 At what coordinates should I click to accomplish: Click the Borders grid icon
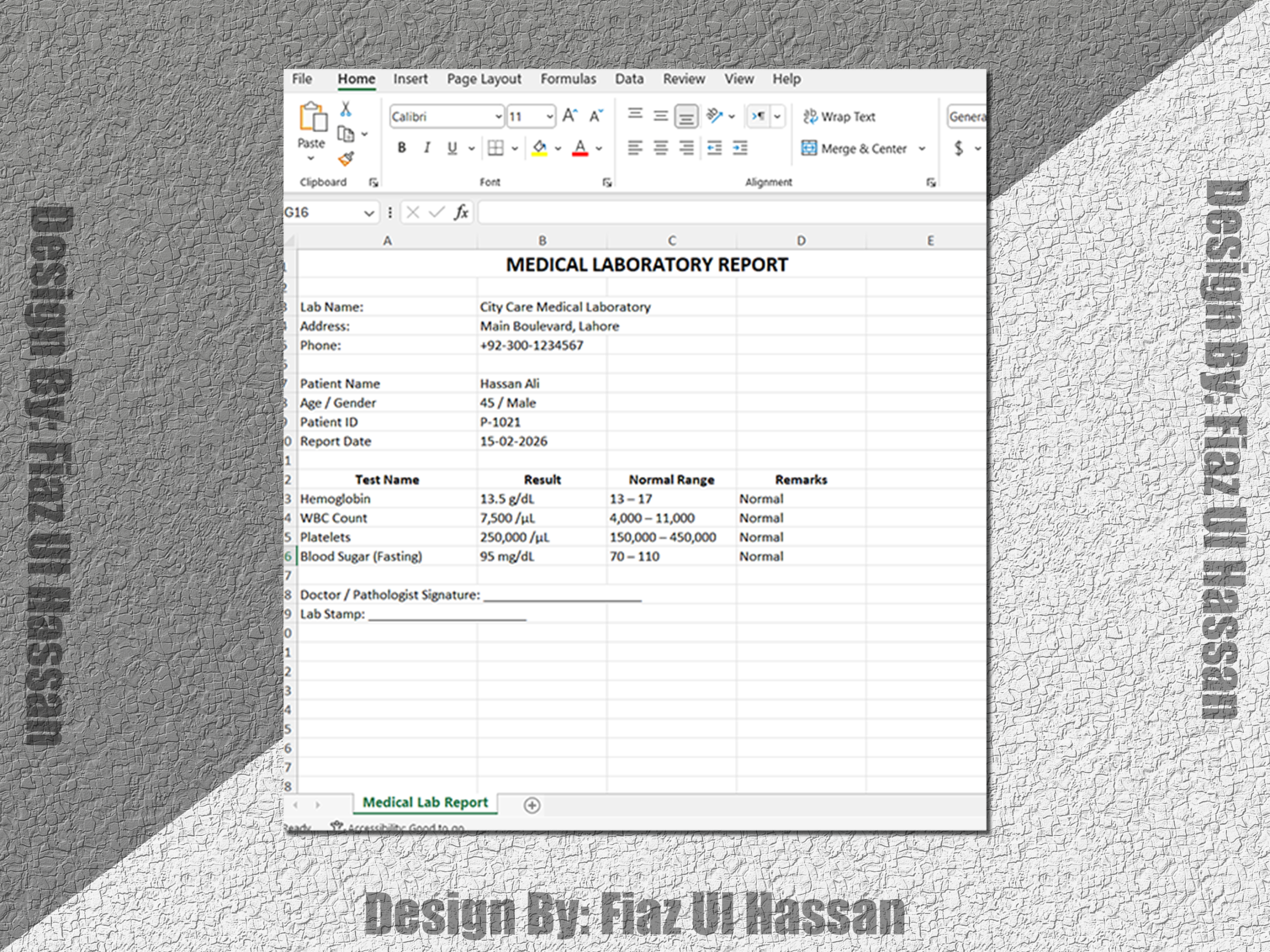coord(496,149)
